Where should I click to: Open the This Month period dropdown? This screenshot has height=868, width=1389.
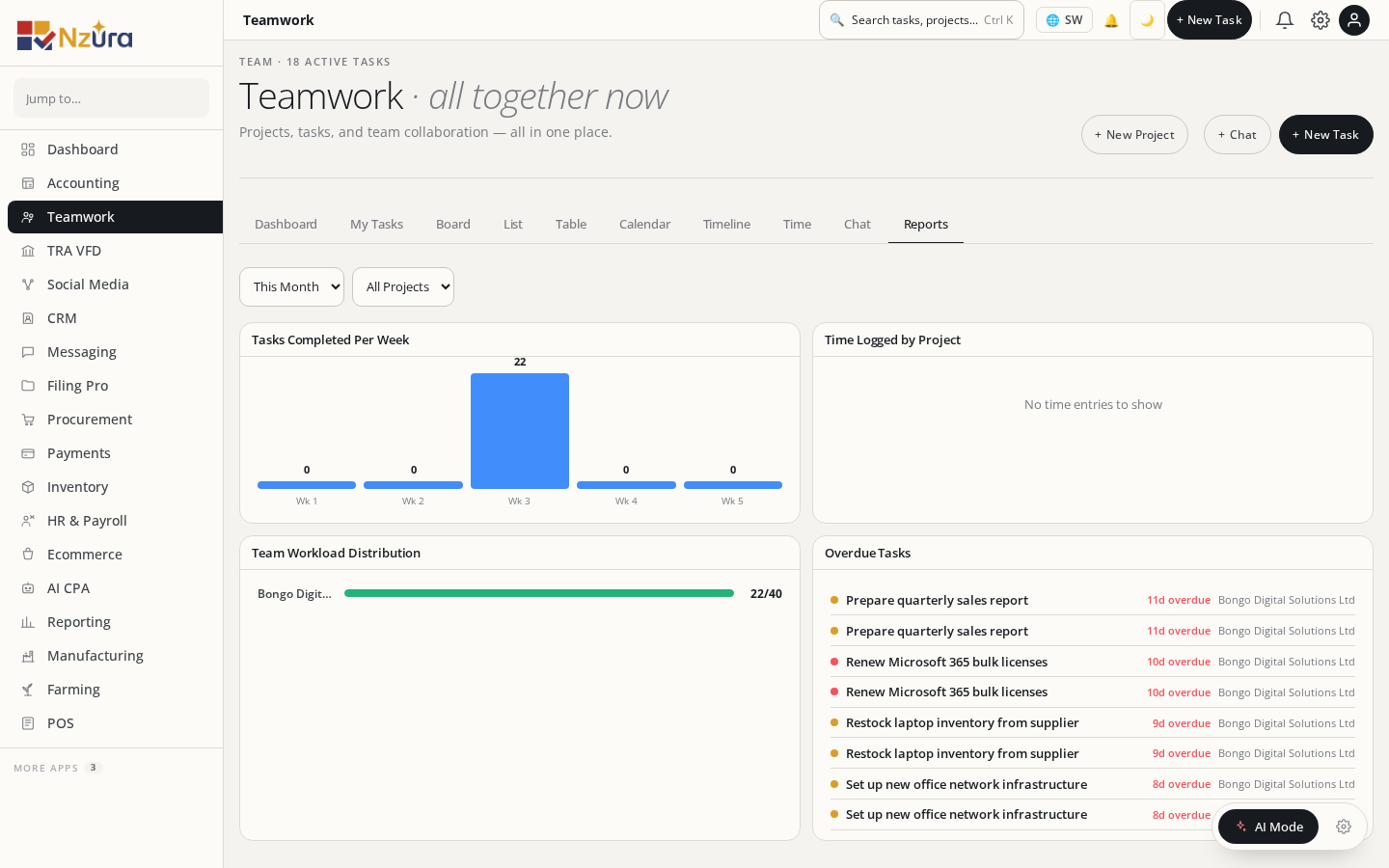[x=291, y=286]
